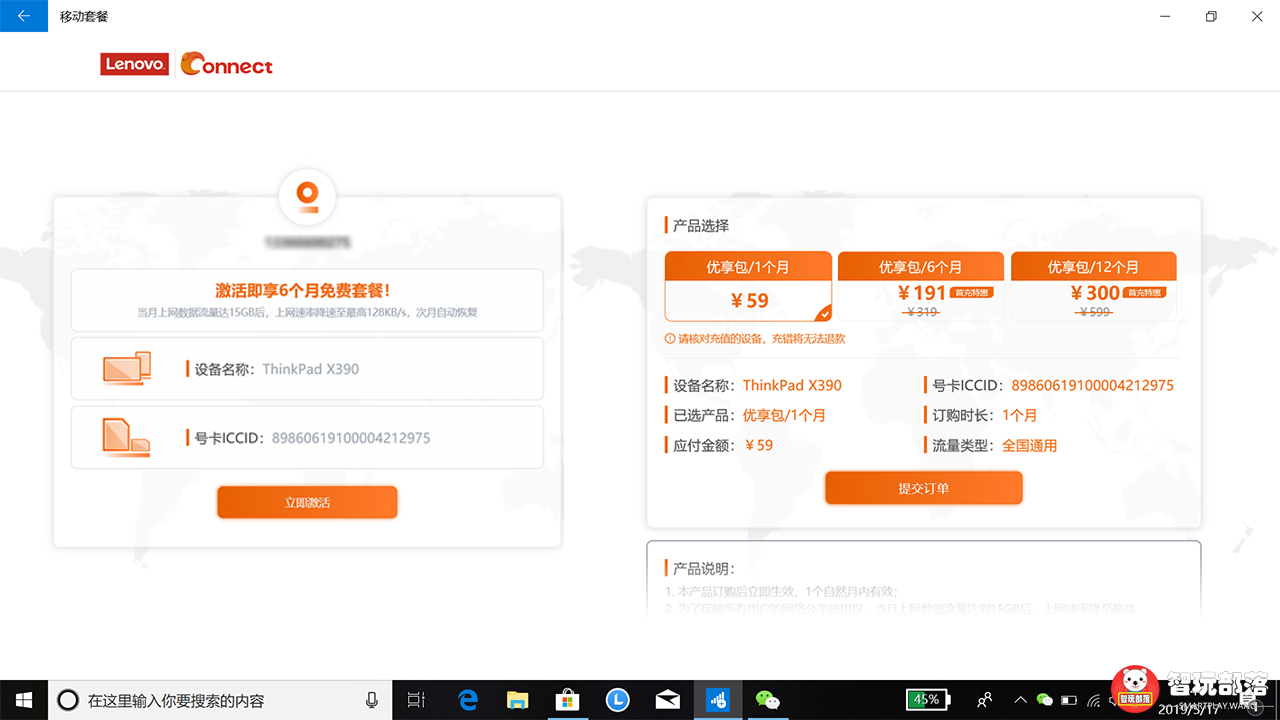Viewport: 1280px width, 720px height.
Task: Click the SIM card icon beside 号卡ICCID
Action: (126, 438)
